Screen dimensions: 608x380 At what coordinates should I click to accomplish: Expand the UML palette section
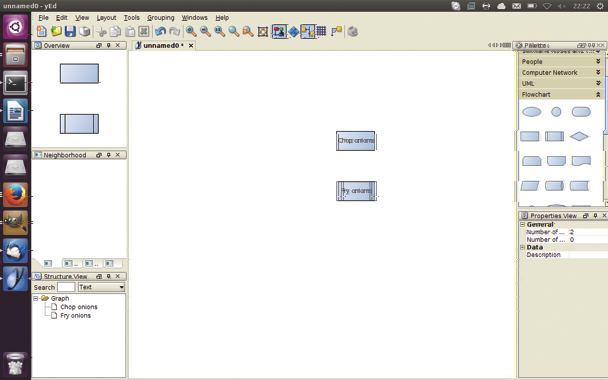point(561,83)
